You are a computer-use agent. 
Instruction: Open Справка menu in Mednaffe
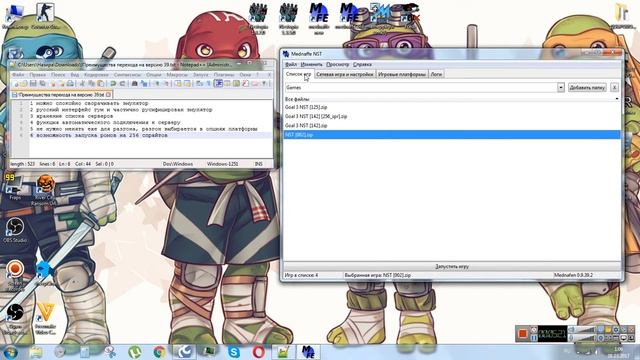[362, 64]
